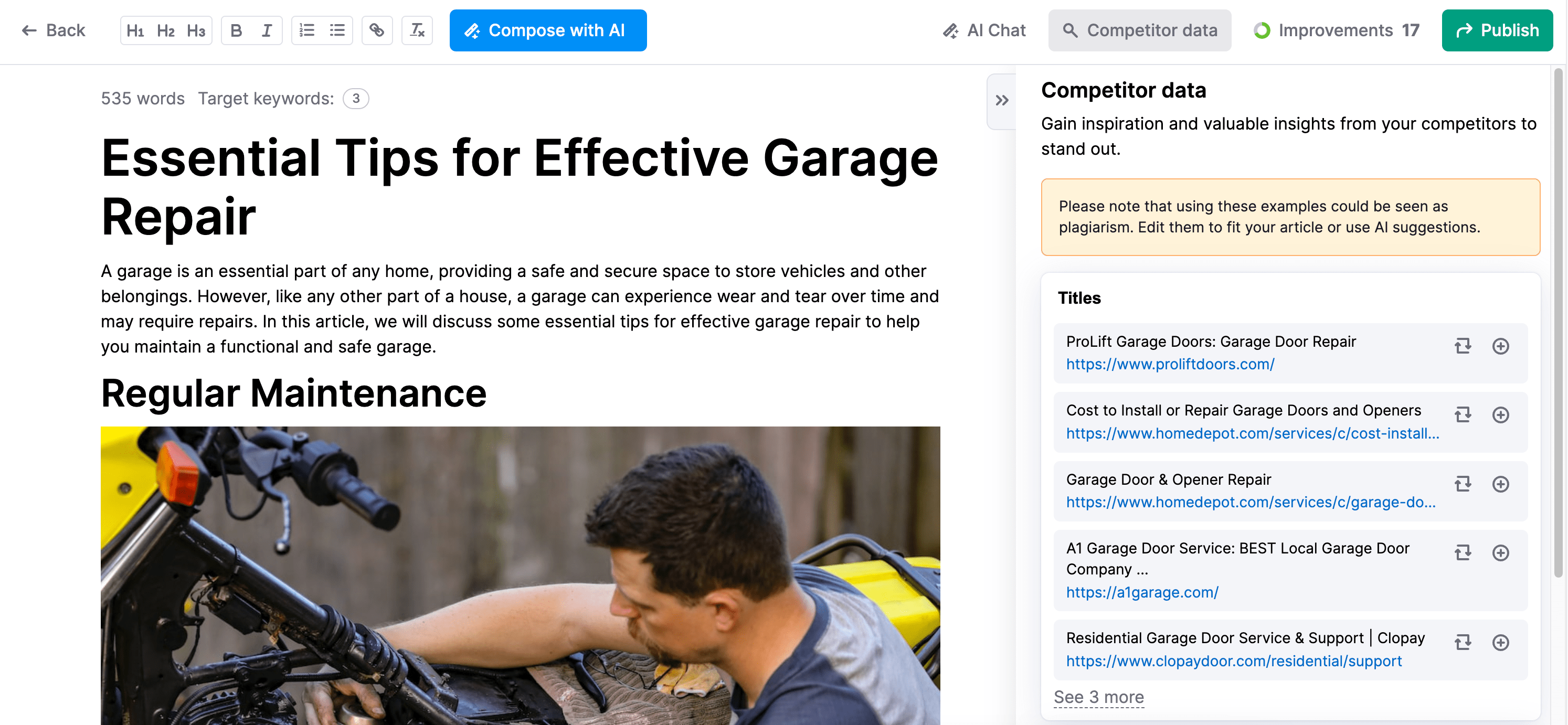The width and height of the screenshot is (1568, 725).
Task: Switch to Competitor data tab
Action: coord(1138,29)
